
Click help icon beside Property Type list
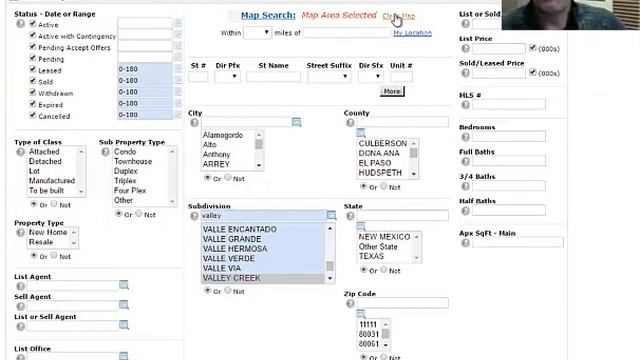click(x=20, y=233)
